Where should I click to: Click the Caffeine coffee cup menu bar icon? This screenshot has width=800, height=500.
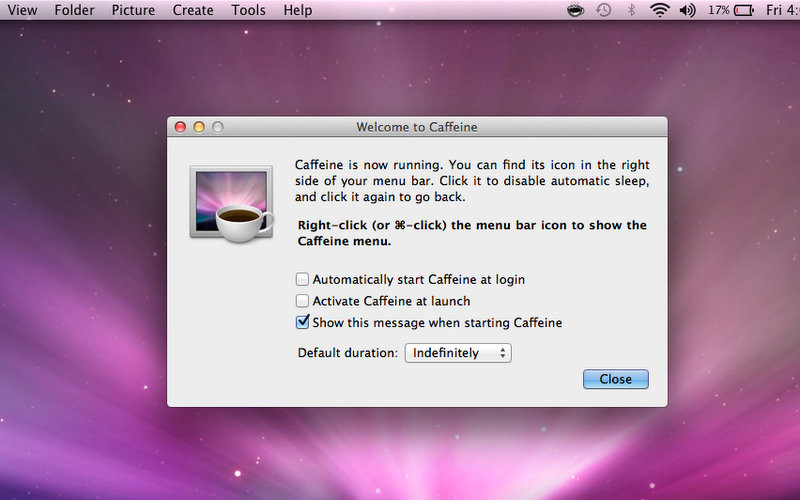(x=575, y=10)
